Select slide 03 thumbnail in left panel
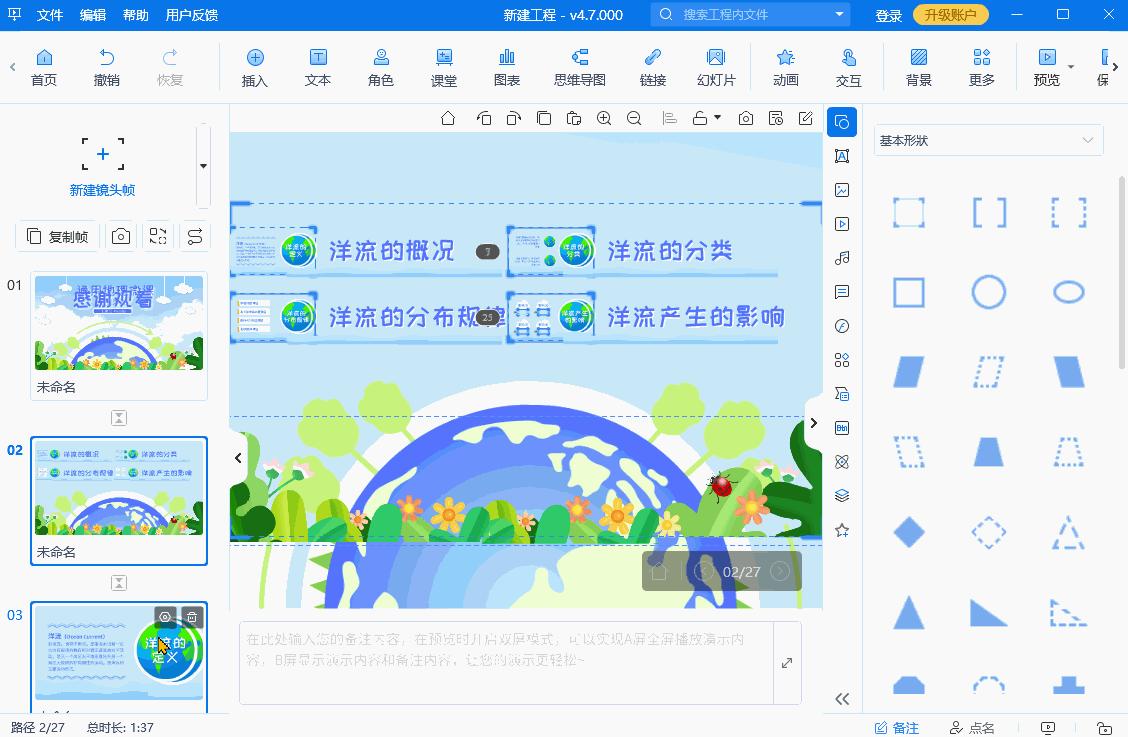The image size is (1128, 737). 118,655
